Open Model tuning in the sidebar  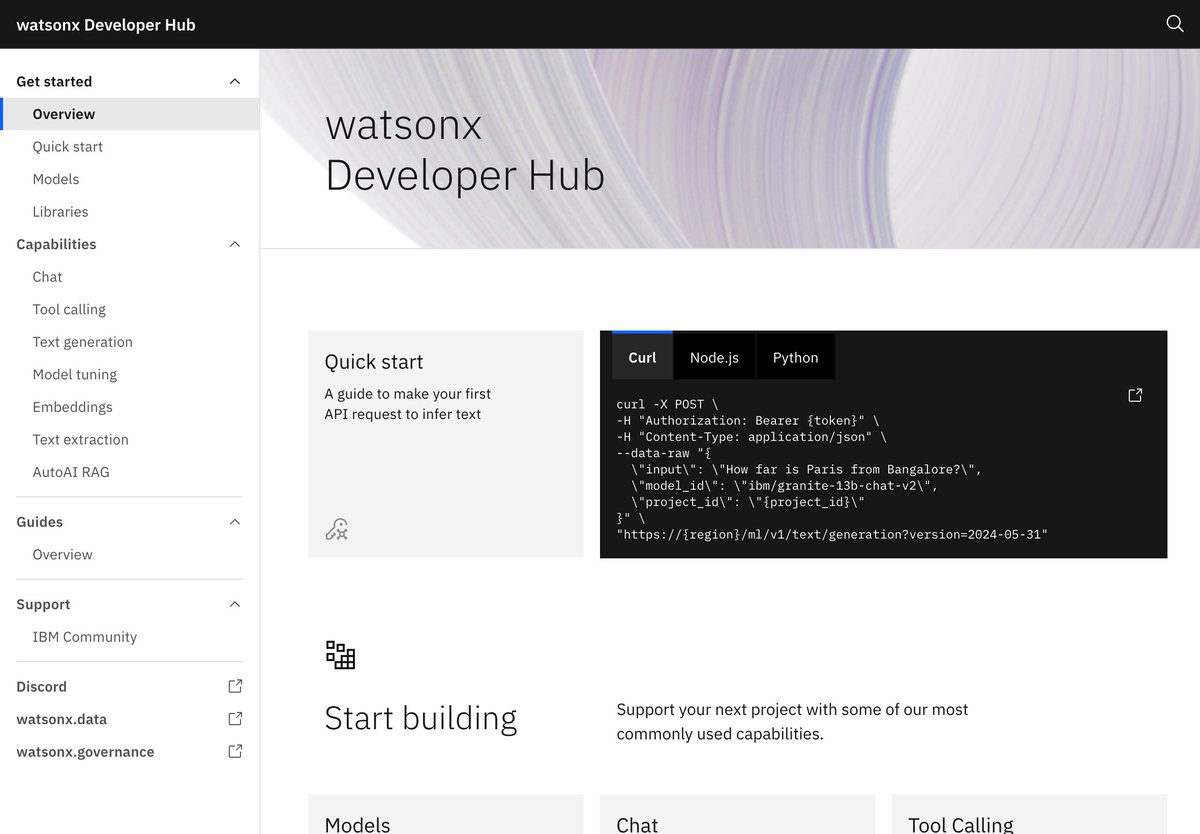point(130,374)
